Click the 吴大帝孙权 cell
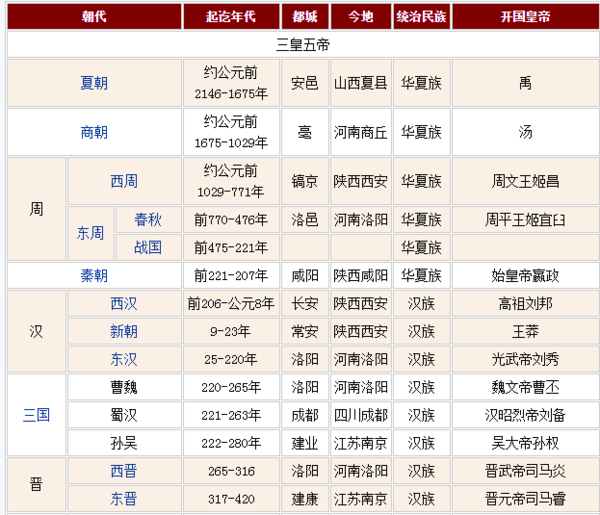Viewport: 600px width, 515px height. [526, 443]
